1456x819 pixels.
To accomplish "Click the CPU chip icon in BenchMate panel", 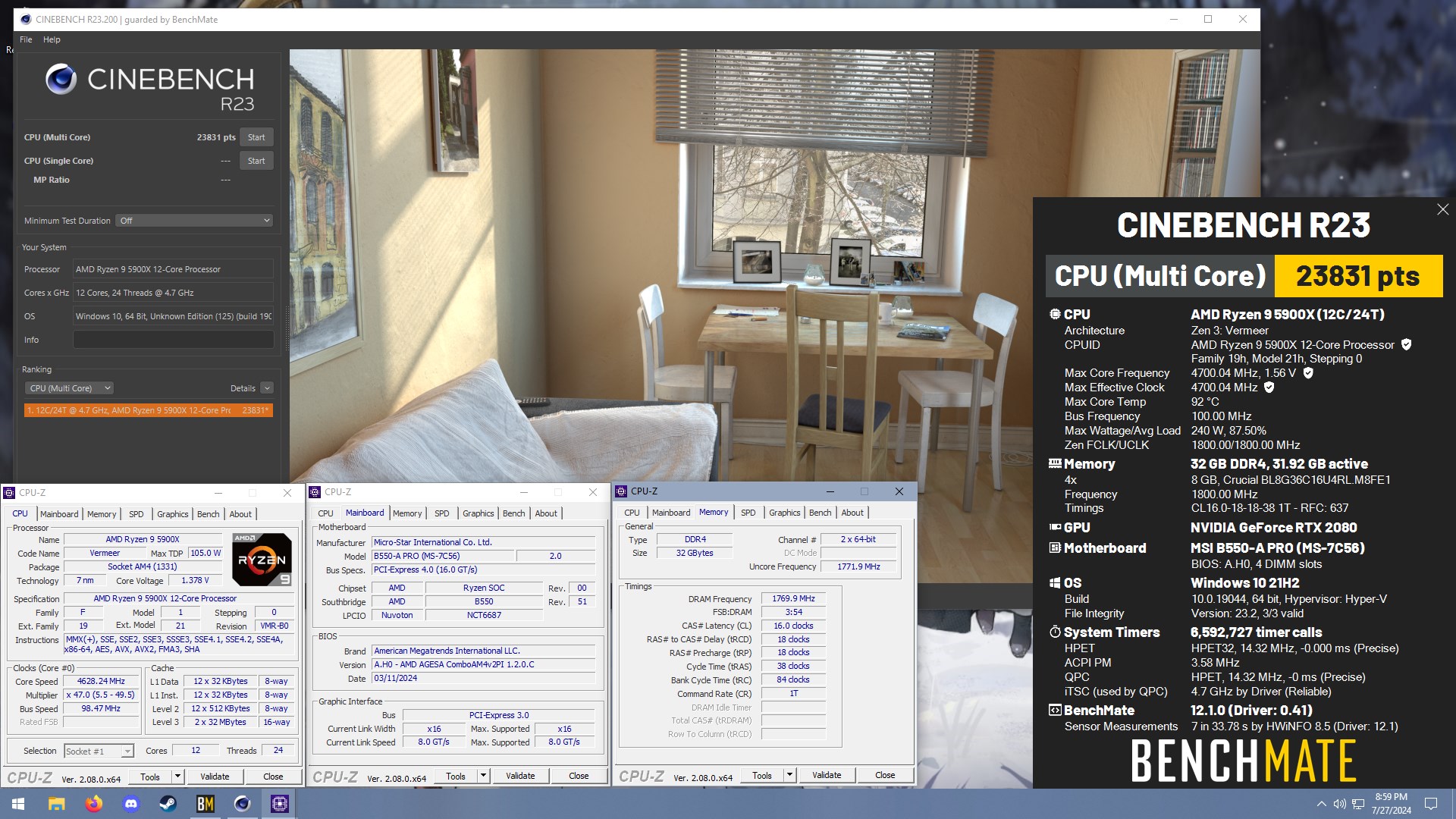I will click(x=1055, y=314).
